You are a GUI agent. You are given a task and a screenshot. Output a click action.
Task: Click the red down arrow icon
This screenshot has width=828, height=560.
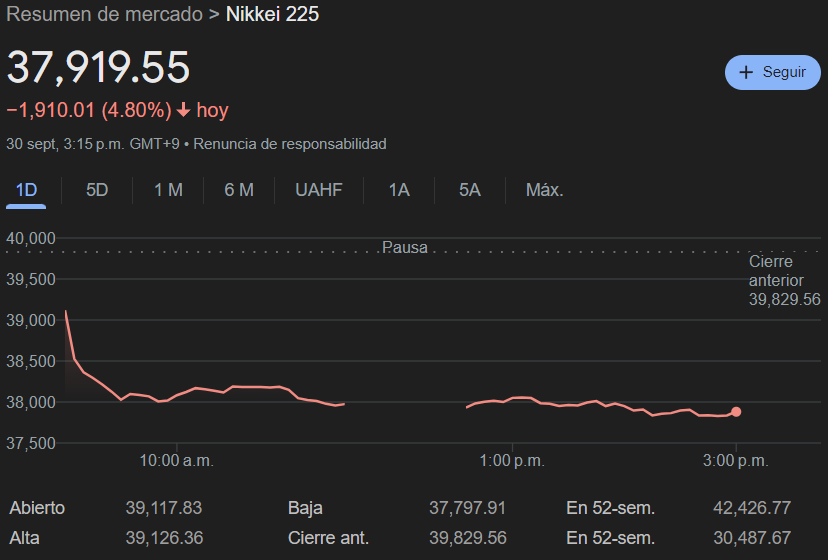click(183, 110)
